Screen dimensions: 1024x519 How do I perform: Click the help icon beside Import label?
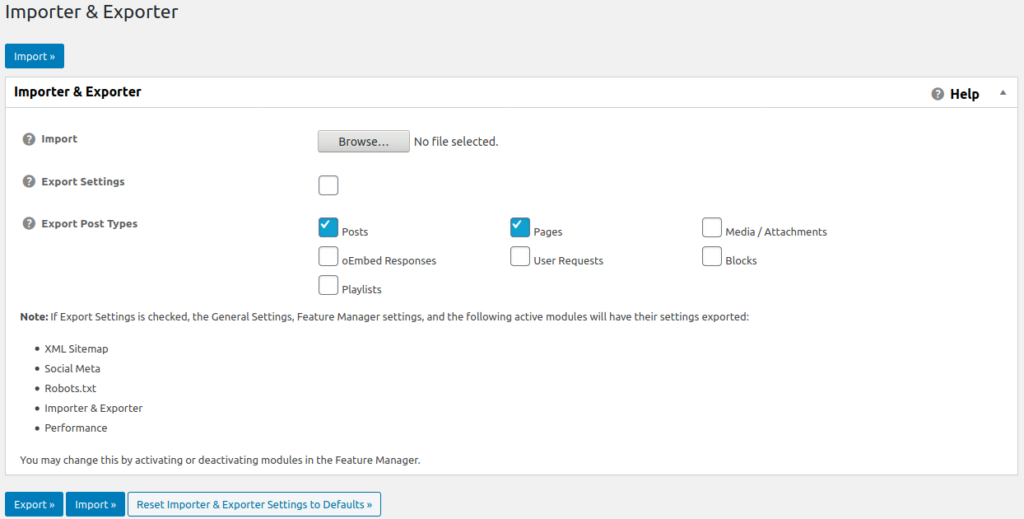29,139
